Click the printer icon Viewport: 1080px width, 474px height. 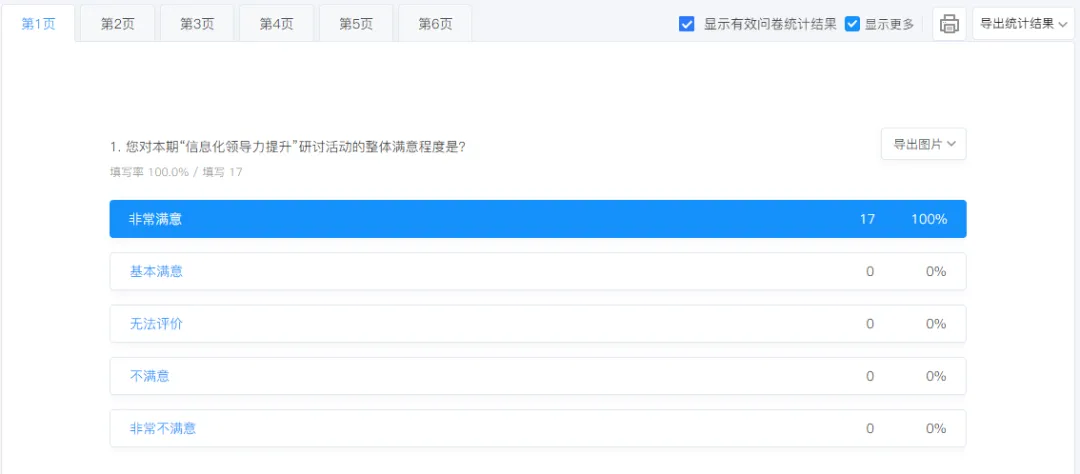(949, 24)
